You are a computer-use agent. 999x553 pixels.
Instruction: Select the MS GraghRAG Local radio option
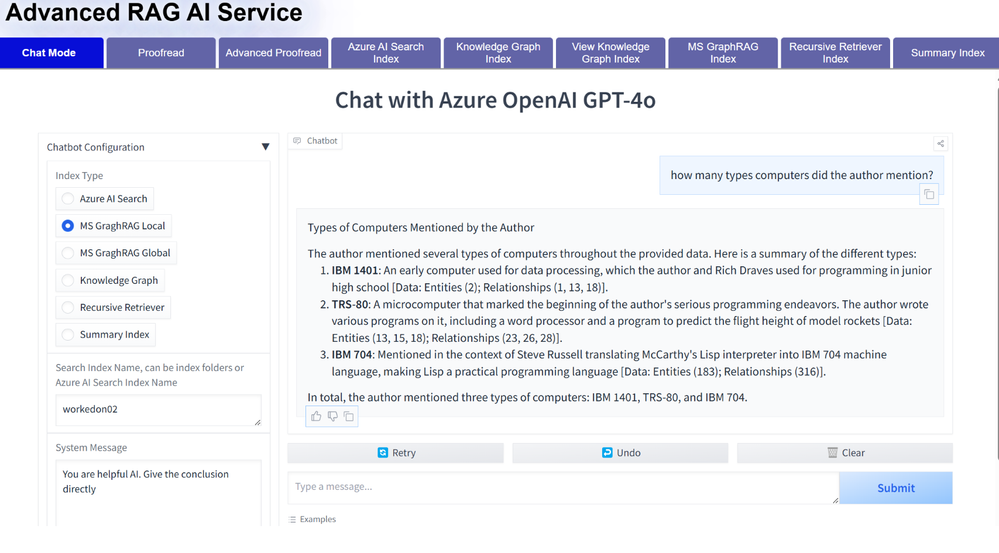pos(68,226)
